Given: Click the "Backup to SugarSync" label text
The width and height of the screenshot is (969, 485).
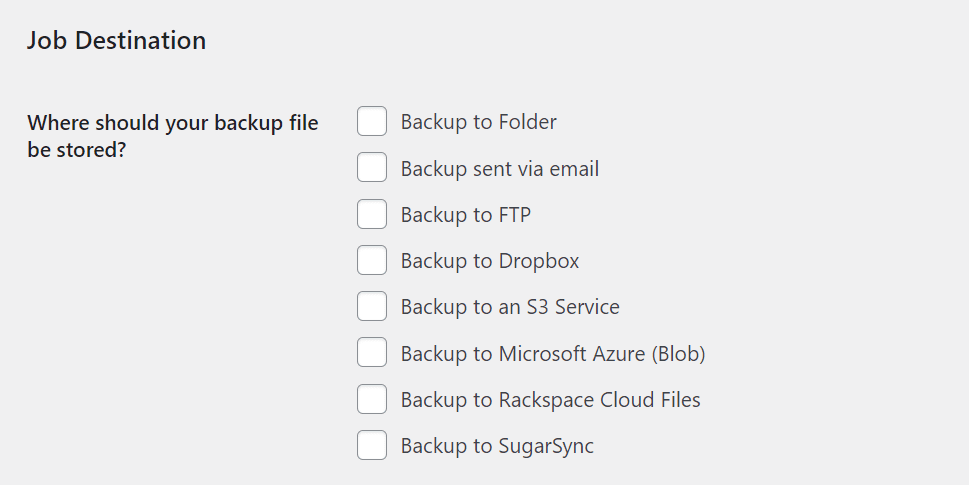Looking at the screenshot, I should point(497,446).
